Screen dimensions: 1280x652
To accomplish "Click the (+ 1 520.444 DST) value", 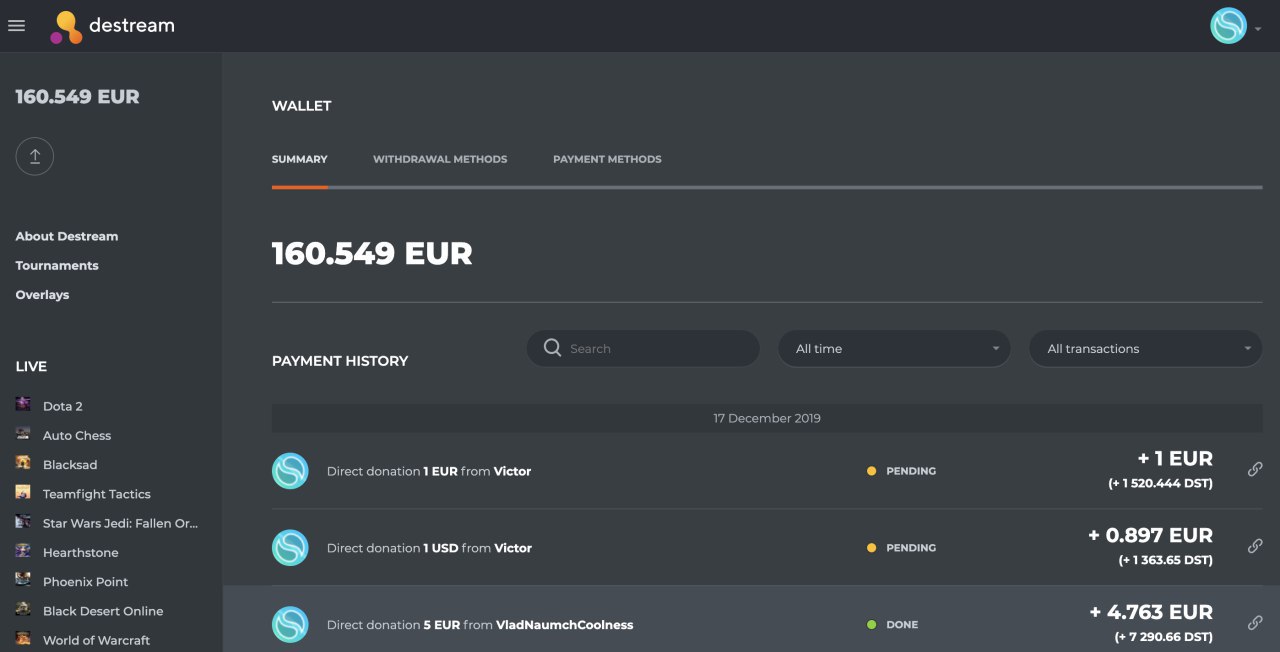I will pos(1160,484).
